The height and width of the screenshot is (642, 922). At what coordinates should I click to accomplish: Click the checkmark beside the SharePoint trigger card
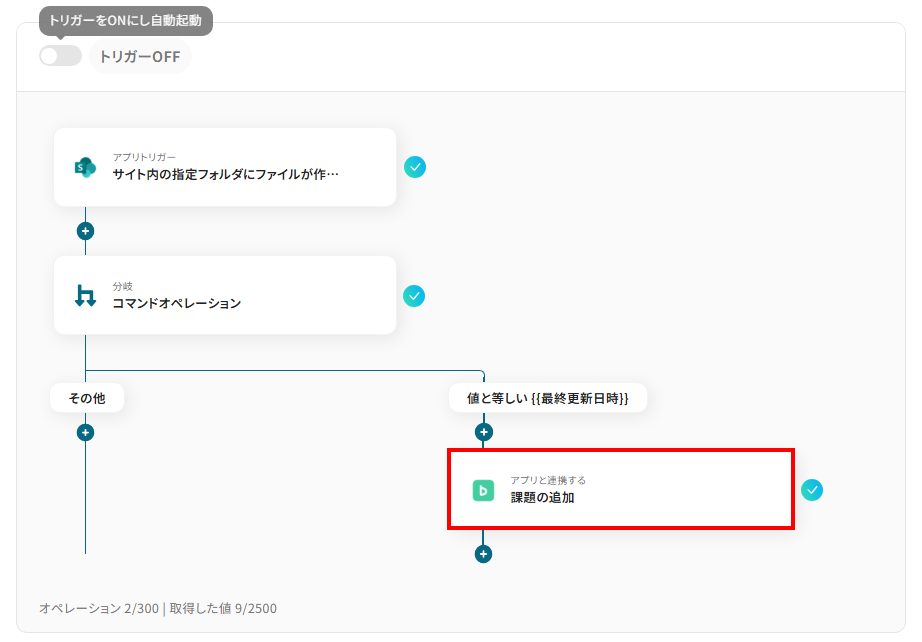coord(415,167)
